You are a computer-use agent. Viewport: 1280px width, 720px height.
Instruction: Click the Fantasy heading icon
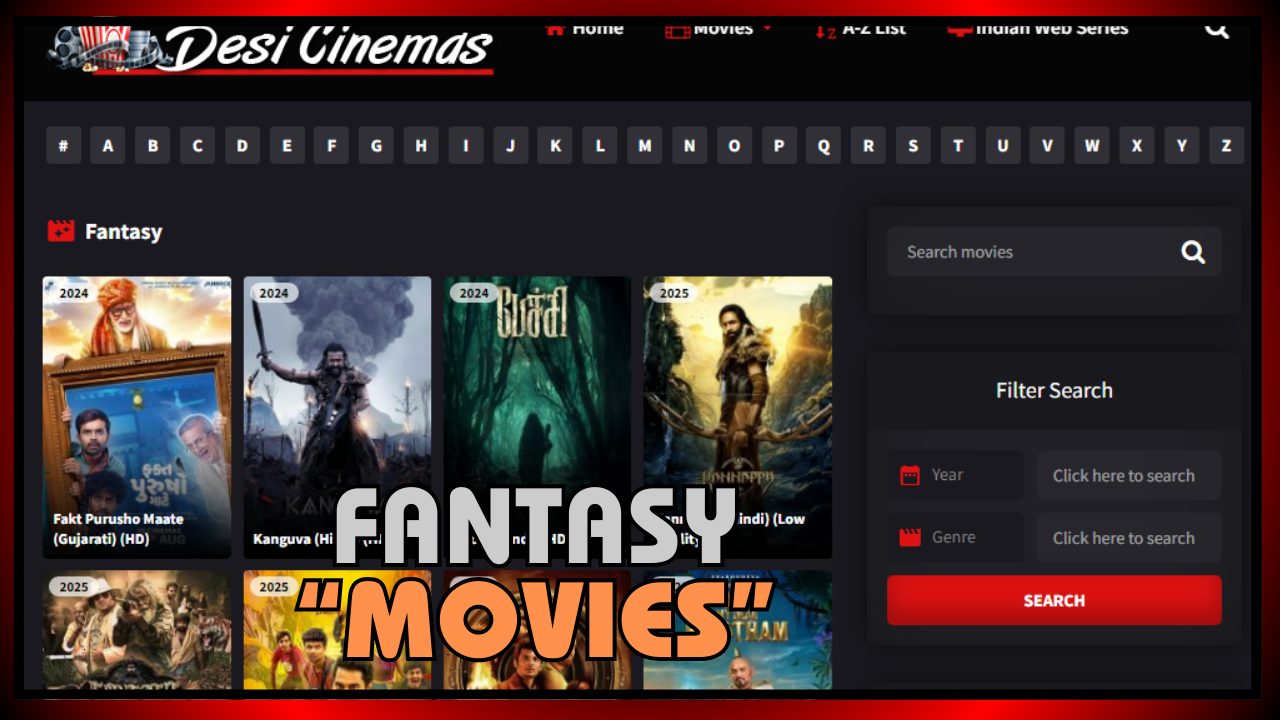[61, 231]
